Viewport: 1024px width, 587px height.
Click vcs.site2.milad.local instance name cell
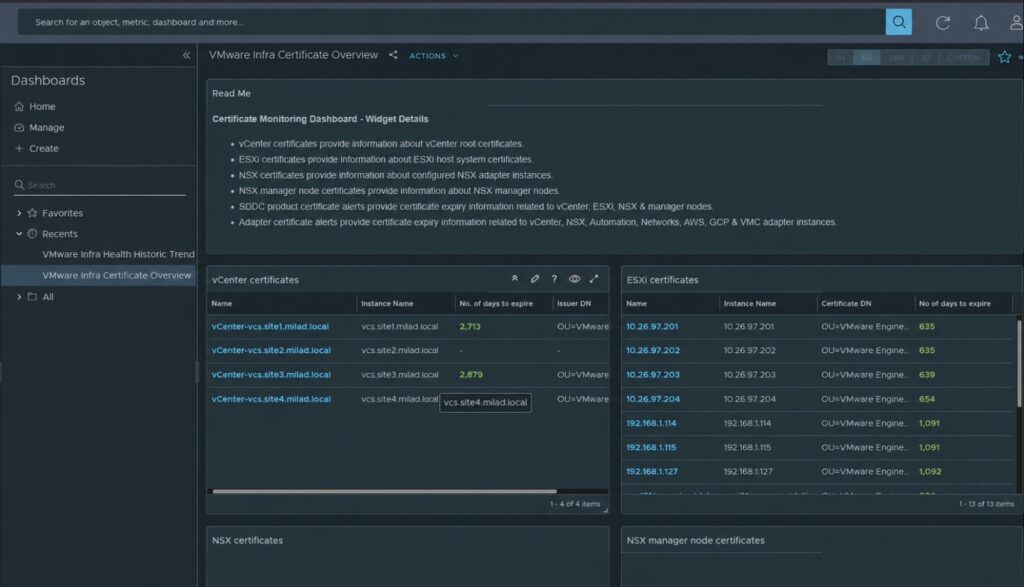click(400, 351)
